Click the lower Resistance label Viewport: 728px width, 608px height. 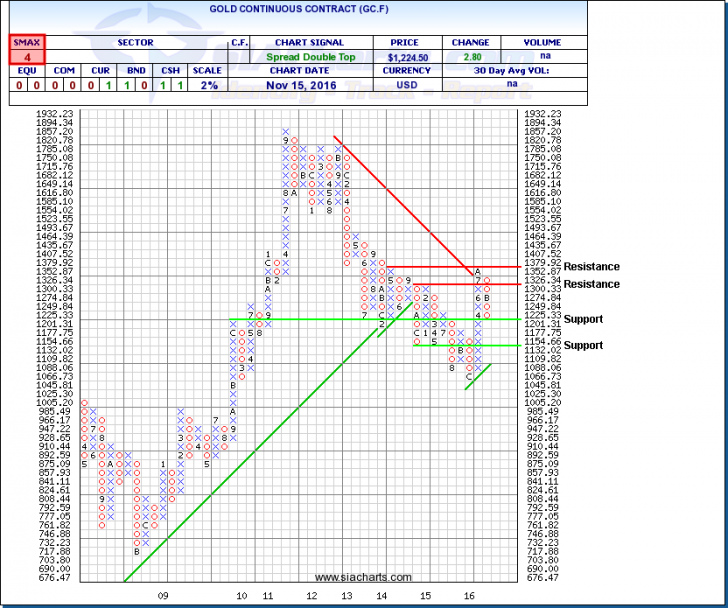pos(591,285)
